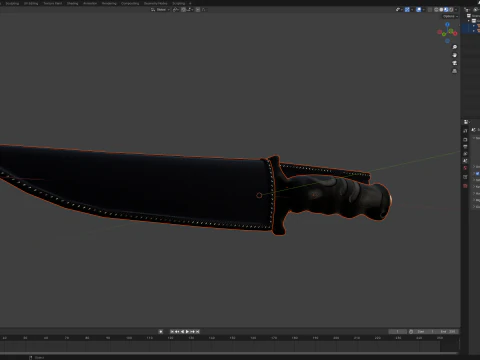Switch to the Geometry Nodes workspace tab
The height and width of the screenshot is (360, 480).
(x=156, y=3)
